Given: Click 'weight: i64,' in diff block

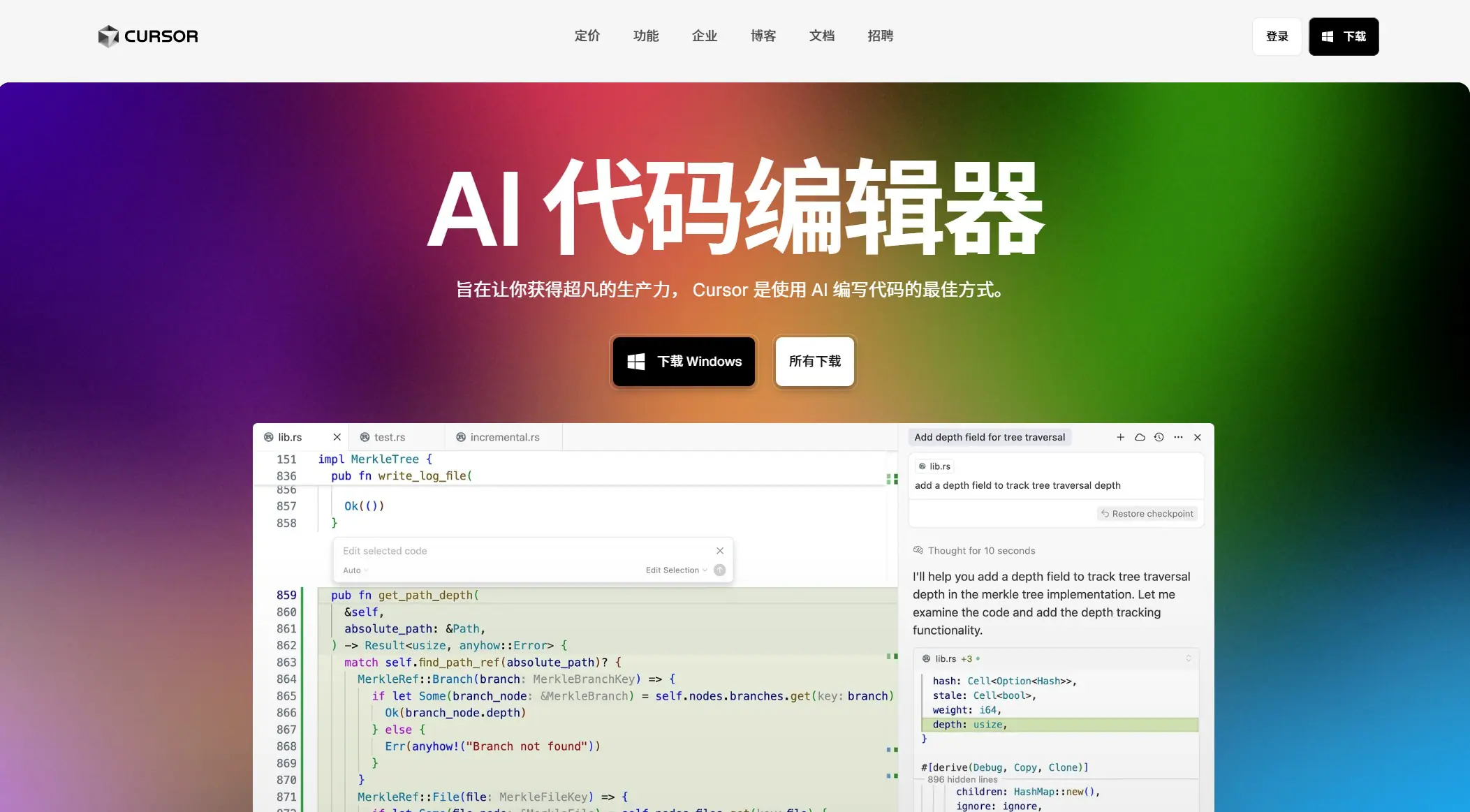Looking at the screenshot, I should 967,710.
